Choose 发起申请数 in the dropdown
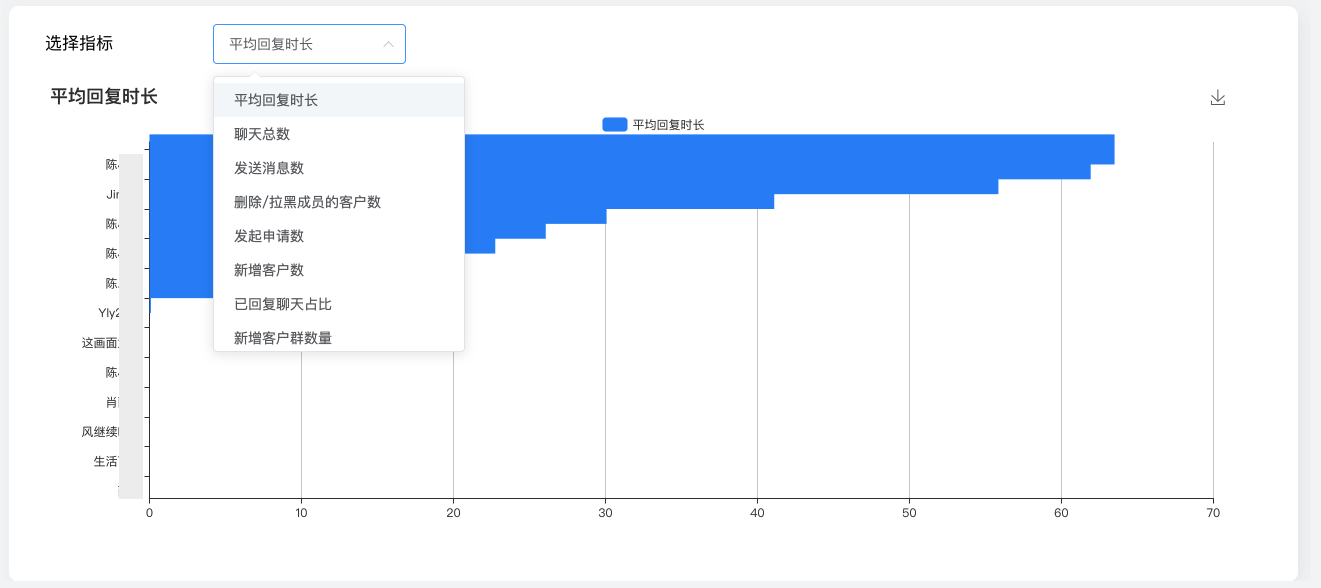The image size is (1321, 588). [269, 236]
